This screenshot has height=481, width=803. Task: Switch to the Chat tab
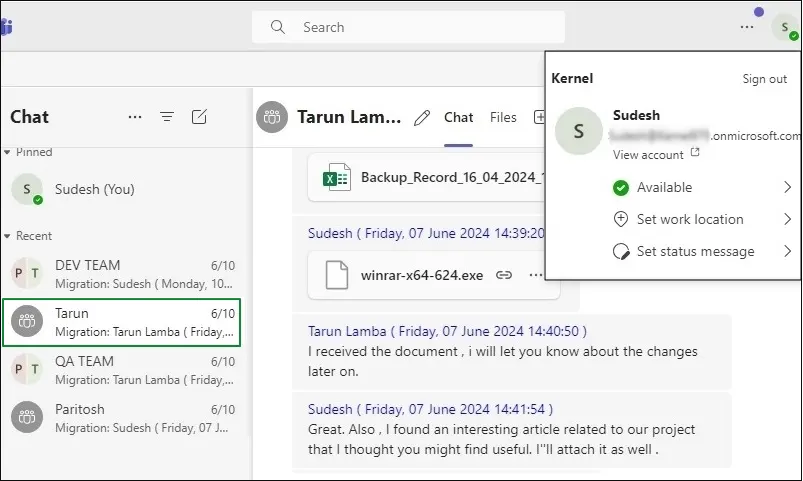[x=458, y=117]
